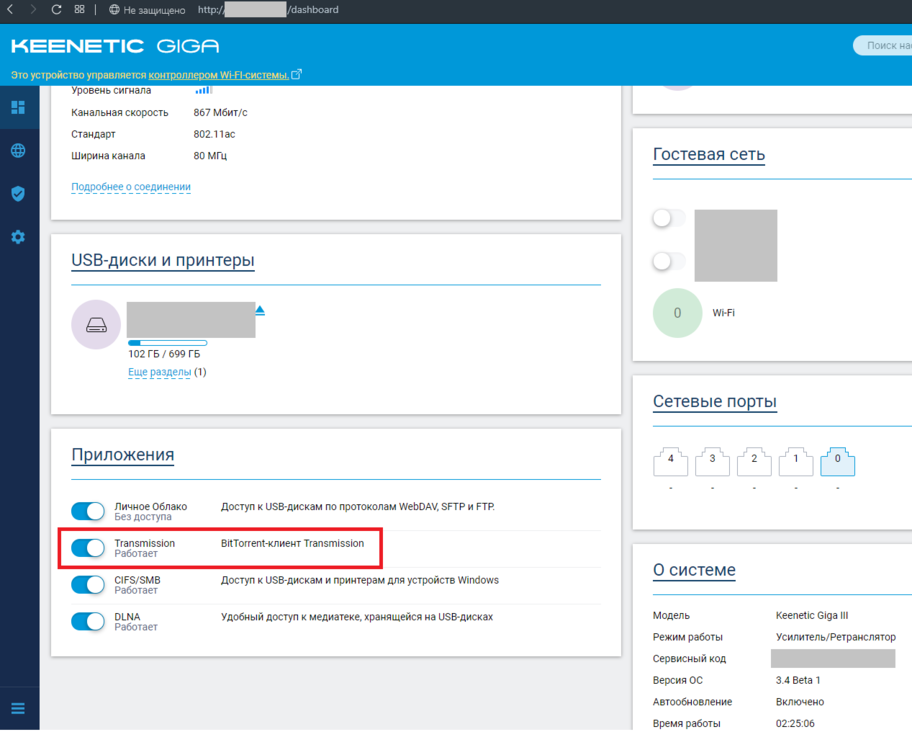Open the settings gear icon in sidebar
Screen dimensions: 912x750
pyautogui.click(x=18, y=237)
